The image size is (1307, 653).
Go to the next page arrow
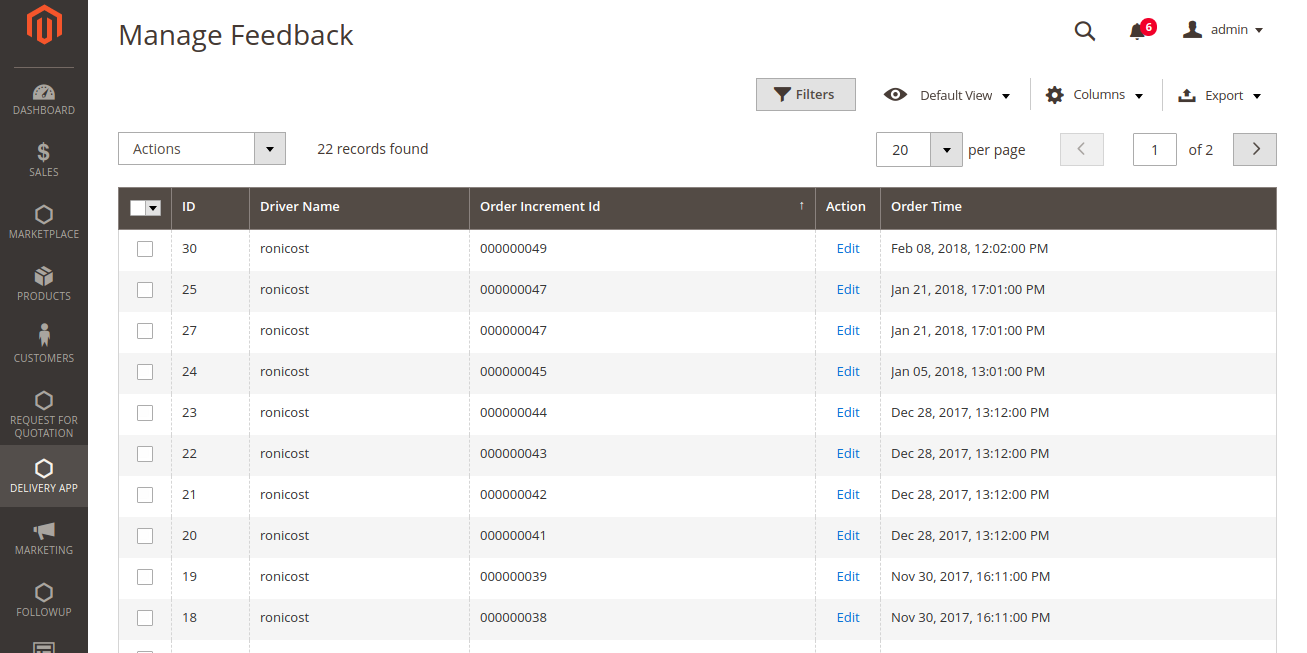(1255, 150)
